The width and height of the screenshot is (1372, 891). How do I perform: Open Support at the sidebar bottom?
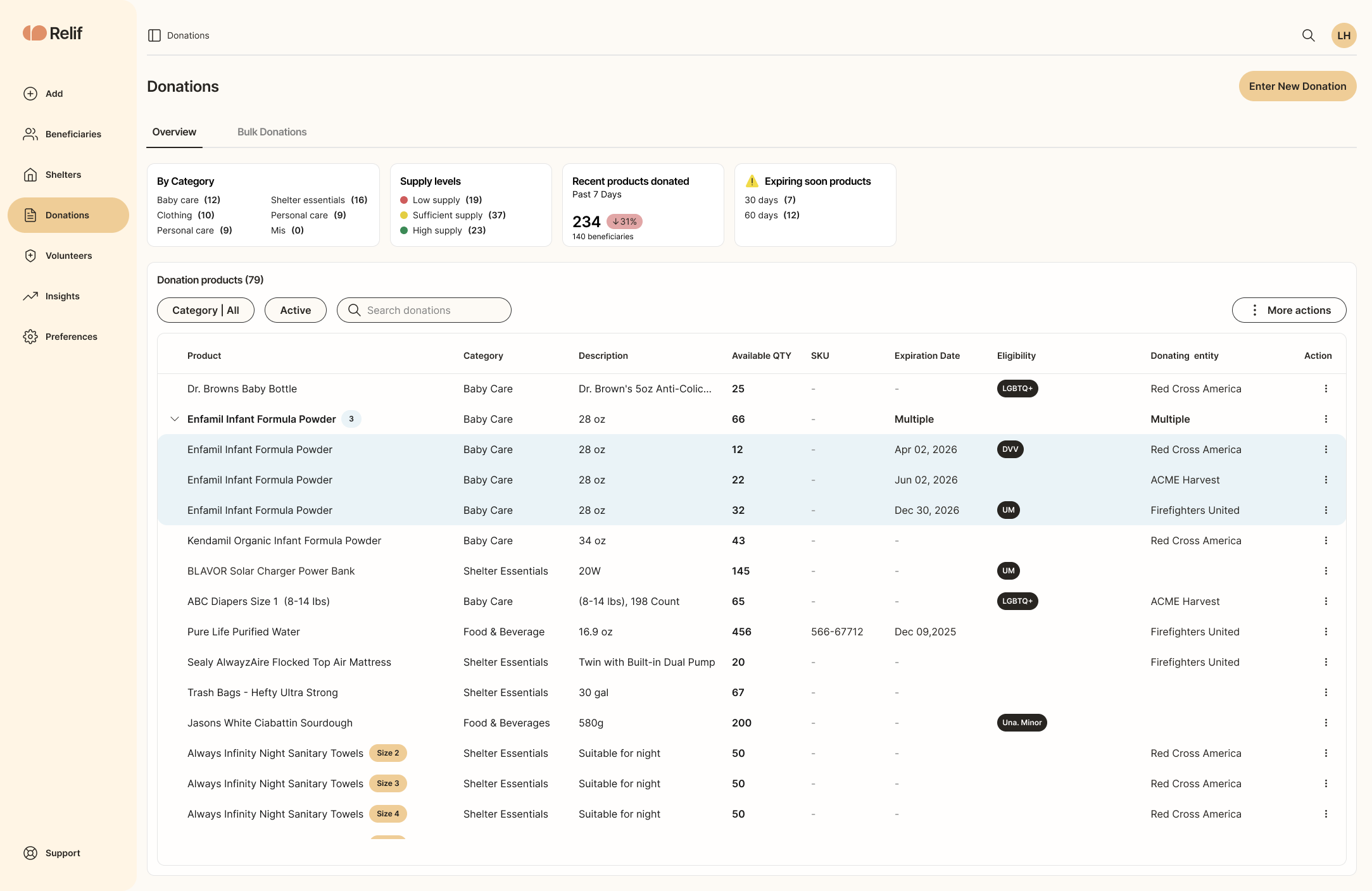tap(68, 853)
